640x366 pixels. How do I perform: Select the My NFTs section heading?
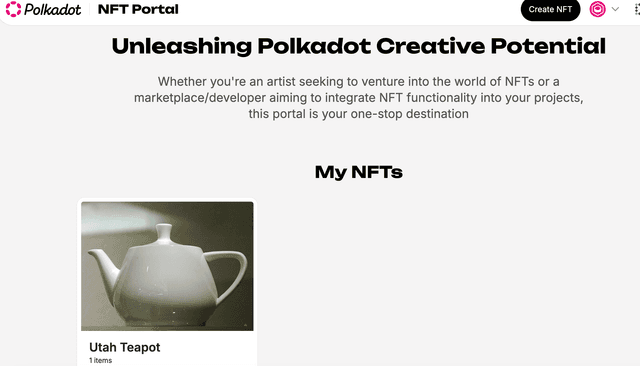(358, 172)
